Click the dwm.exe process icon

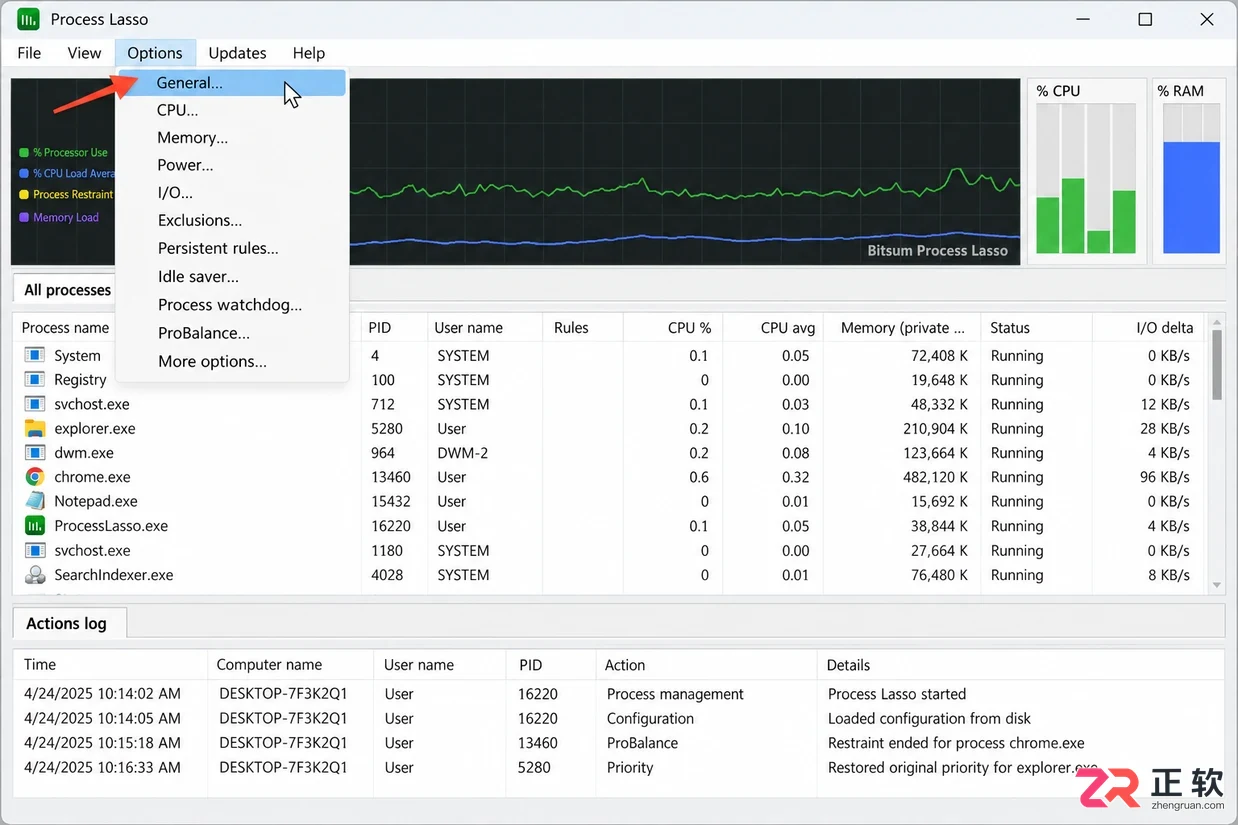pos(35,453)
